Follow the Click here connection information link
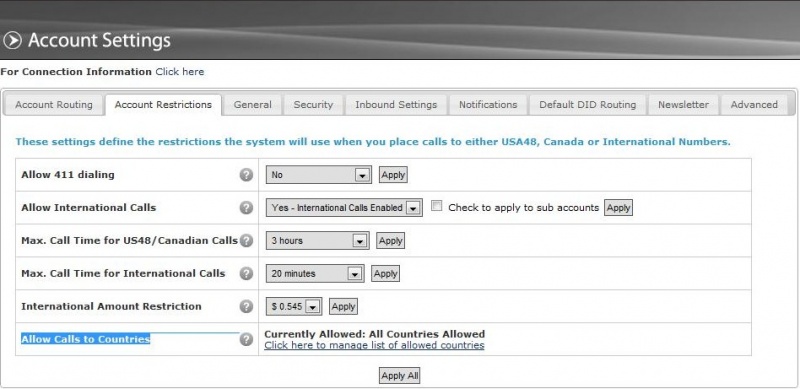Screen dimensions: 800x389 pos(180,72)
